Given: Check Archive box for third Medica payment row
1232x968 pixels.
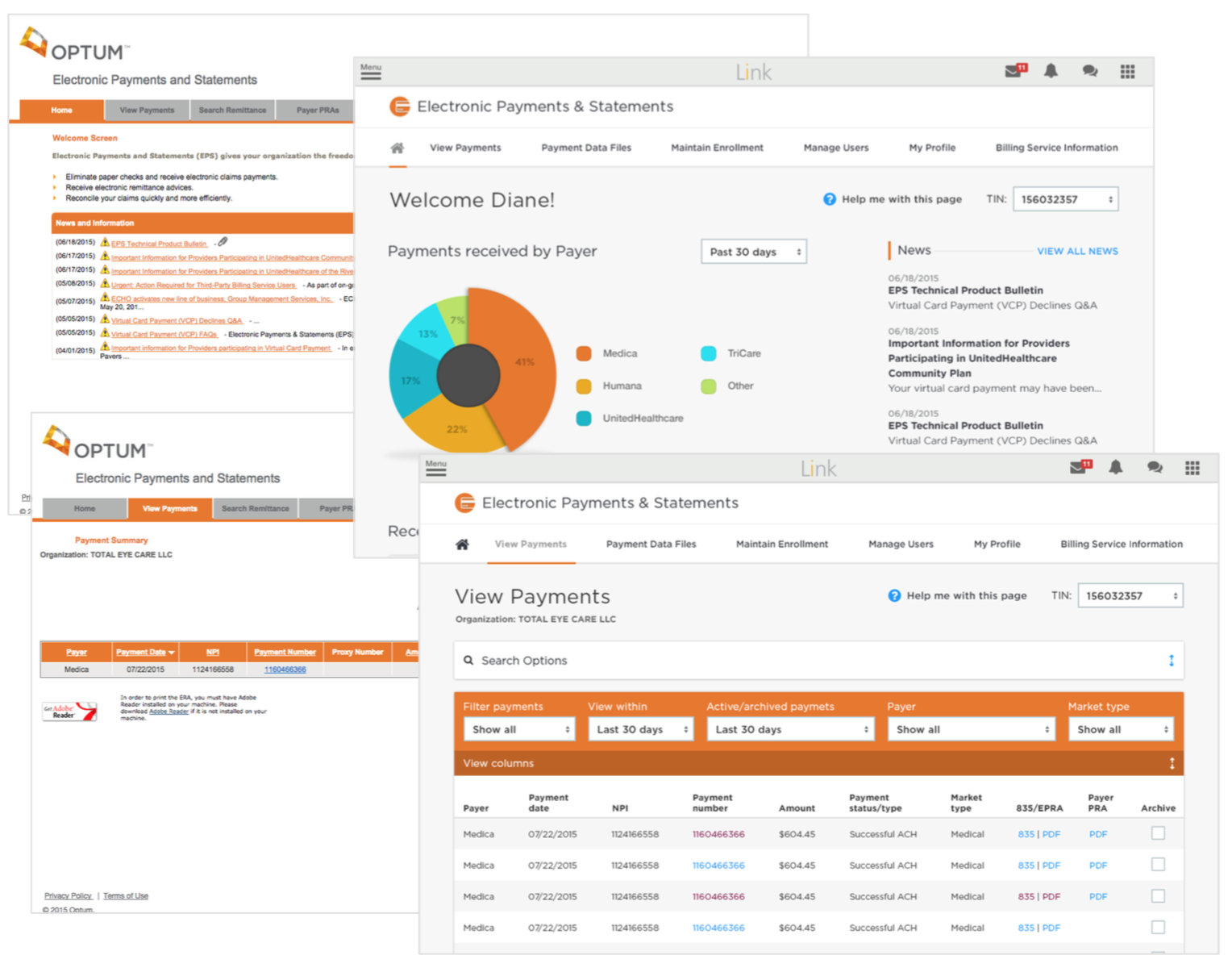Looking at the screenshot, I should (x=1158, y=895).
